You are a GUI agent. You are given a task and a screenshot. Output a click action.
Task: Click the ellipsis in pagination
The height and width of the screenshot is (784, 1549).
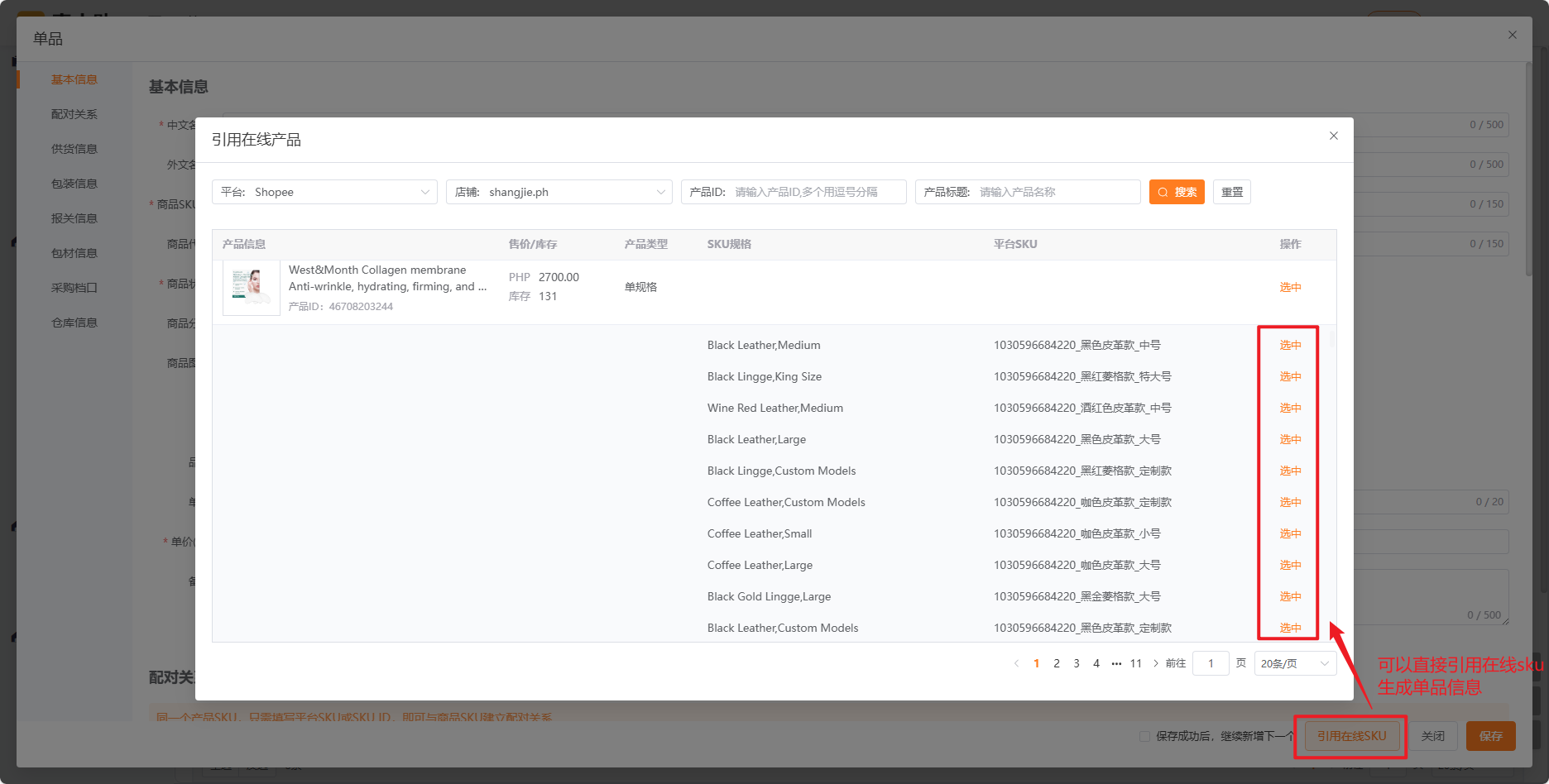point(1116,663)
